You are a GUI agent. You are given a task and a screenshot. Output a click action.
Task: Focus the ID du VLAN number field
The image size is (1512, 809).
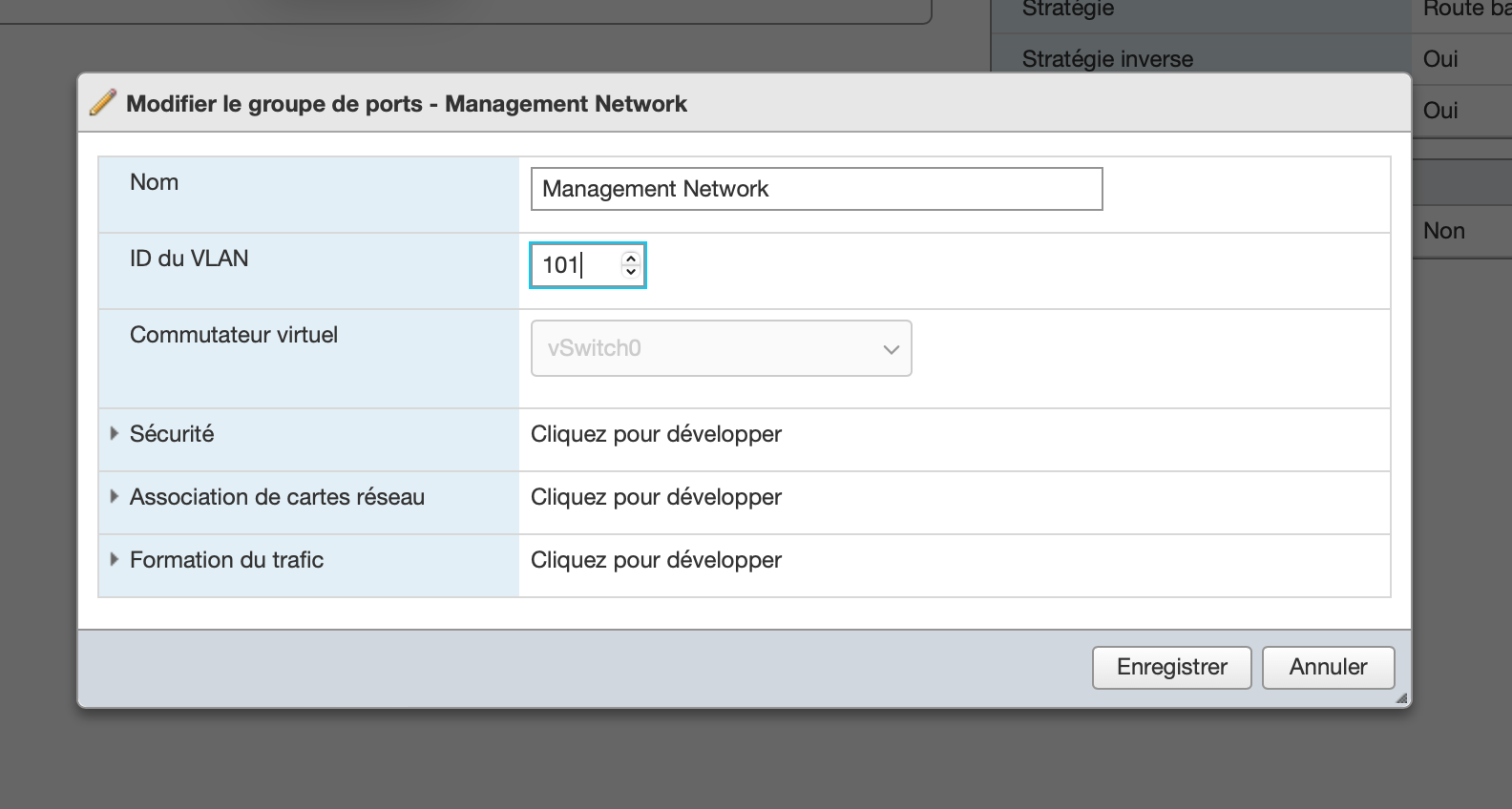588,265
